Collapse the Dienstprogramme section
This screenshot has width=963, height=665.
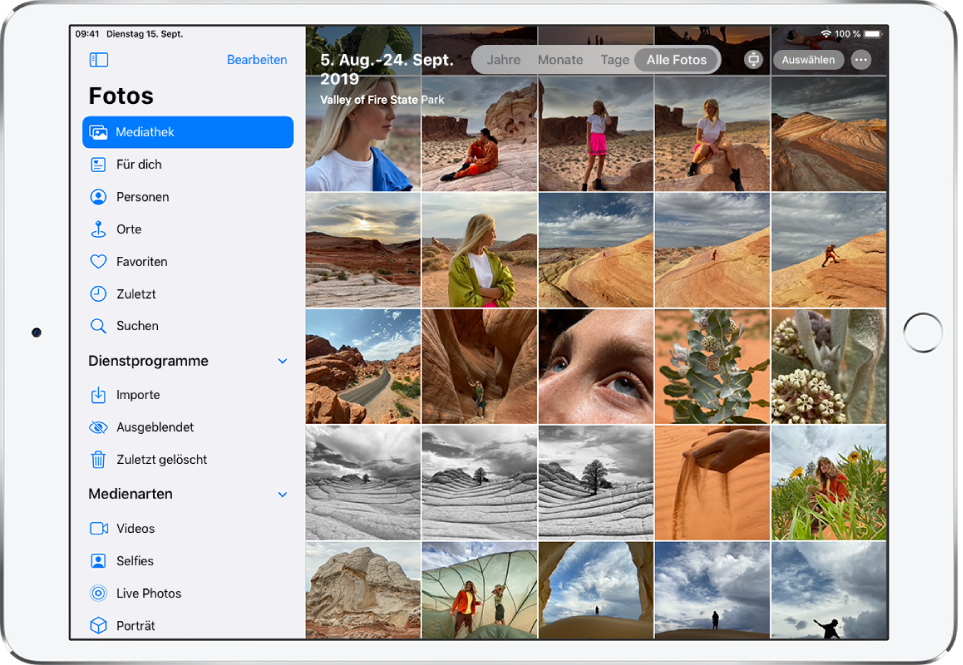[x=283, y=361]
